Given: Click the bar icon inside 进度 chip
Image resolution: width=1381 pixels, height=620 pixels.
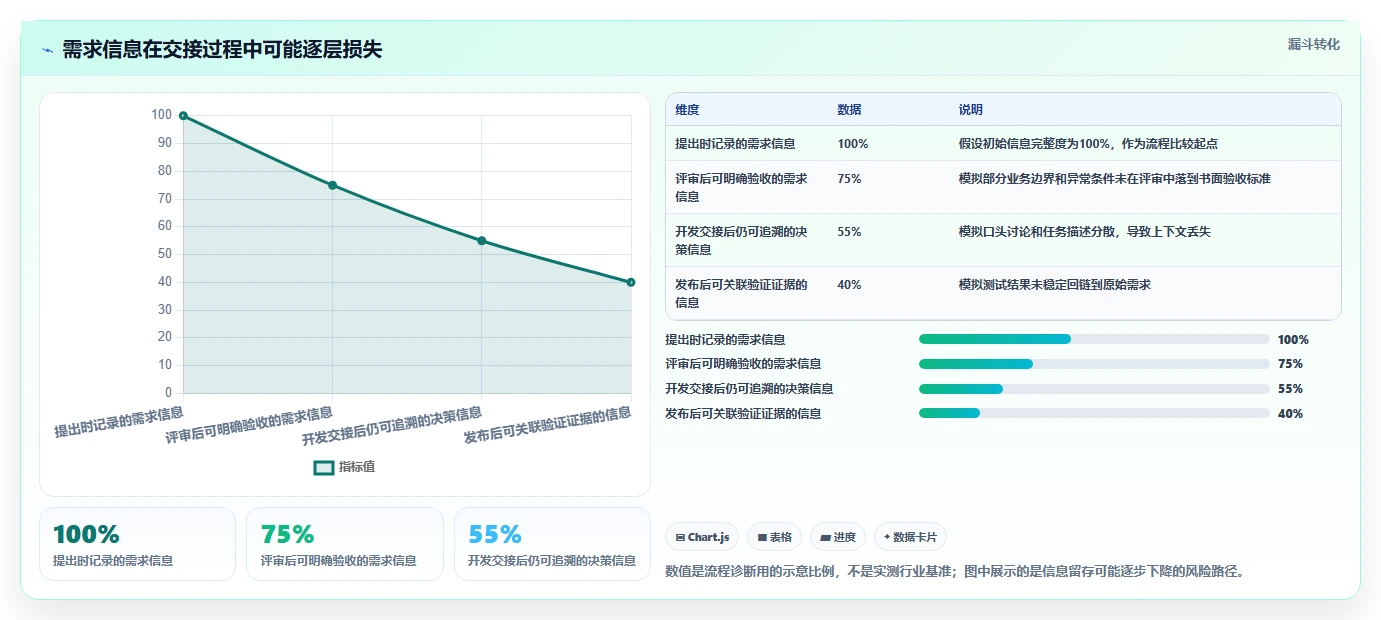Looking at the screenshot, I should pyautogui.click(x=825, y=538).
